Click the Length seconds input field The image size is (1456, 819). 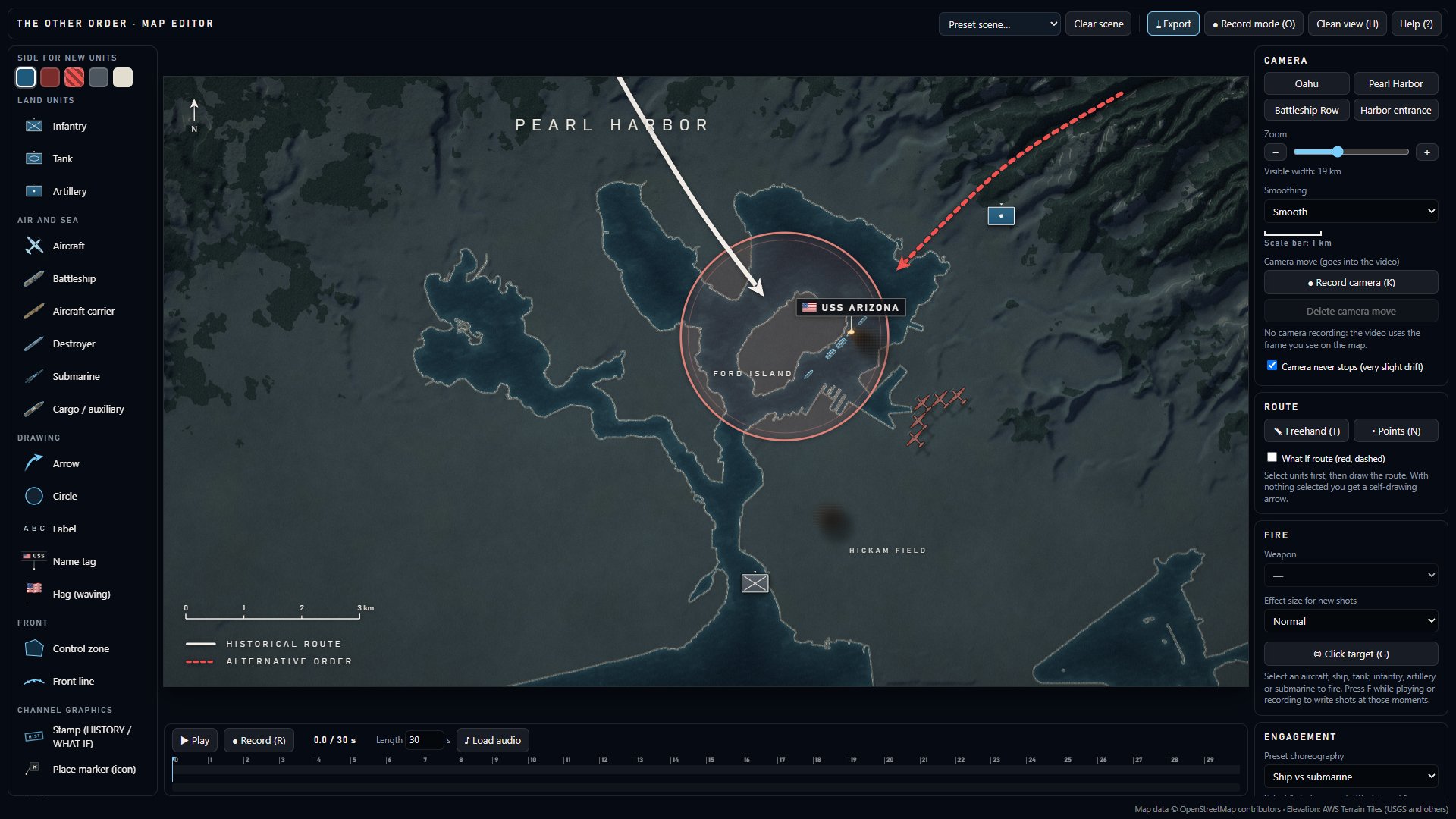pos(424,740)
